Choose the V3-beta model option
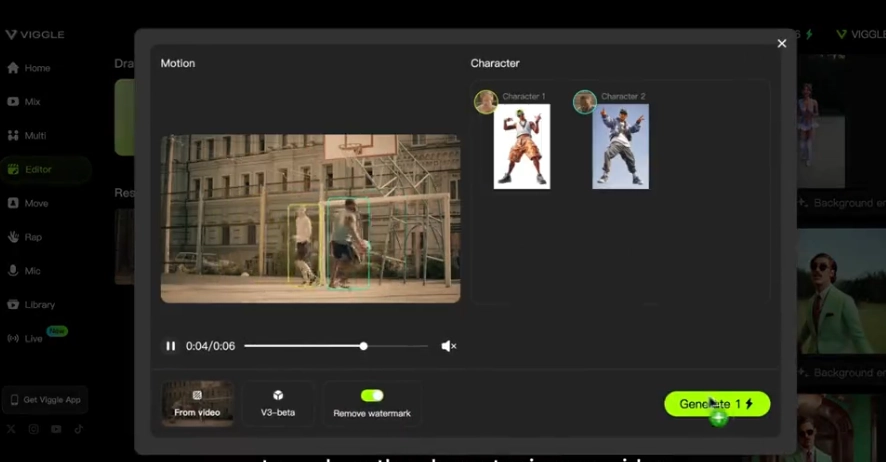 pyautogui.click(x=277, y=403)
